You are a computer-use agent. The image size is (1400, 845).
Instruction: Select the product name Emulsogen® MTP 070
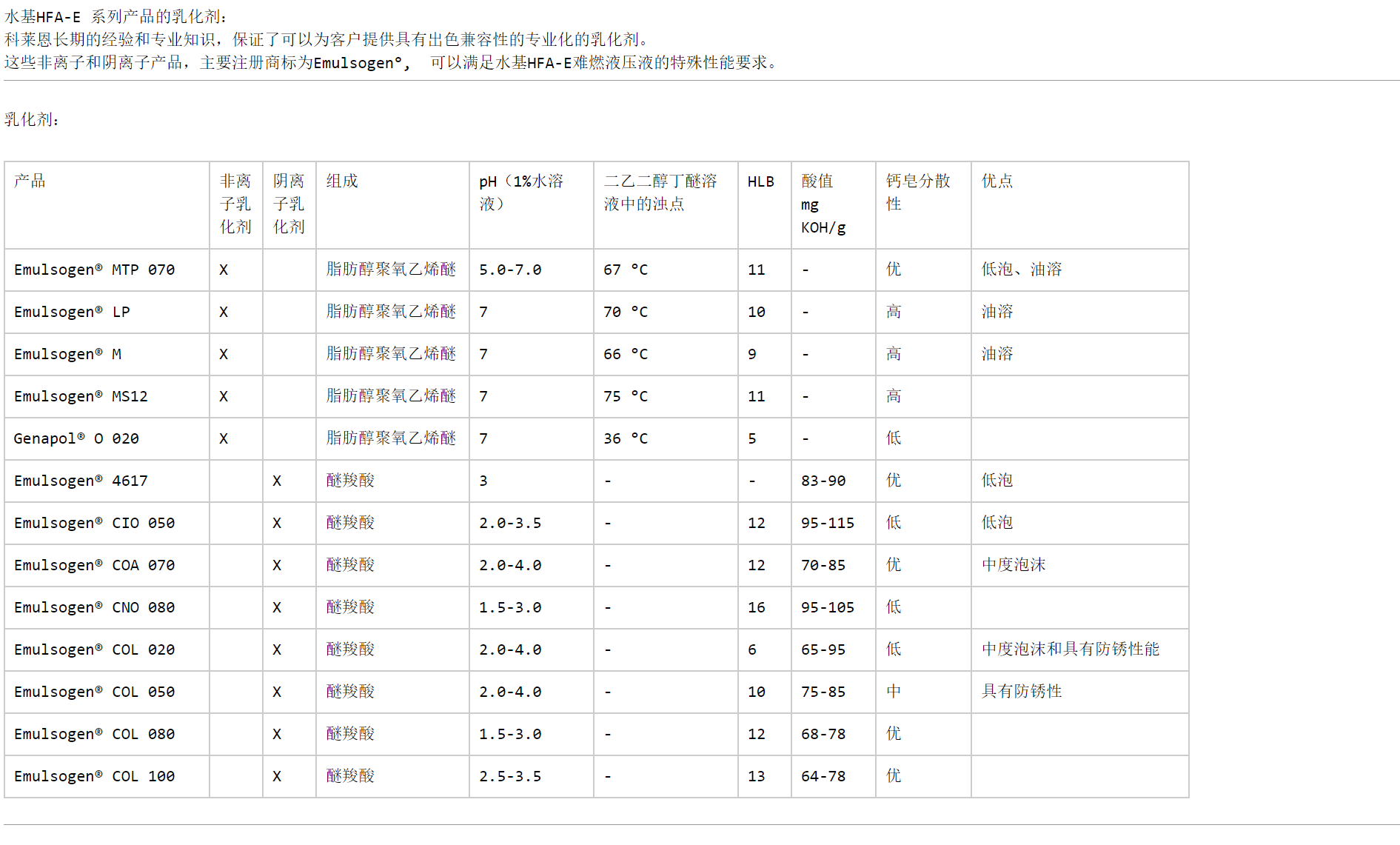(x=94, y=270)
